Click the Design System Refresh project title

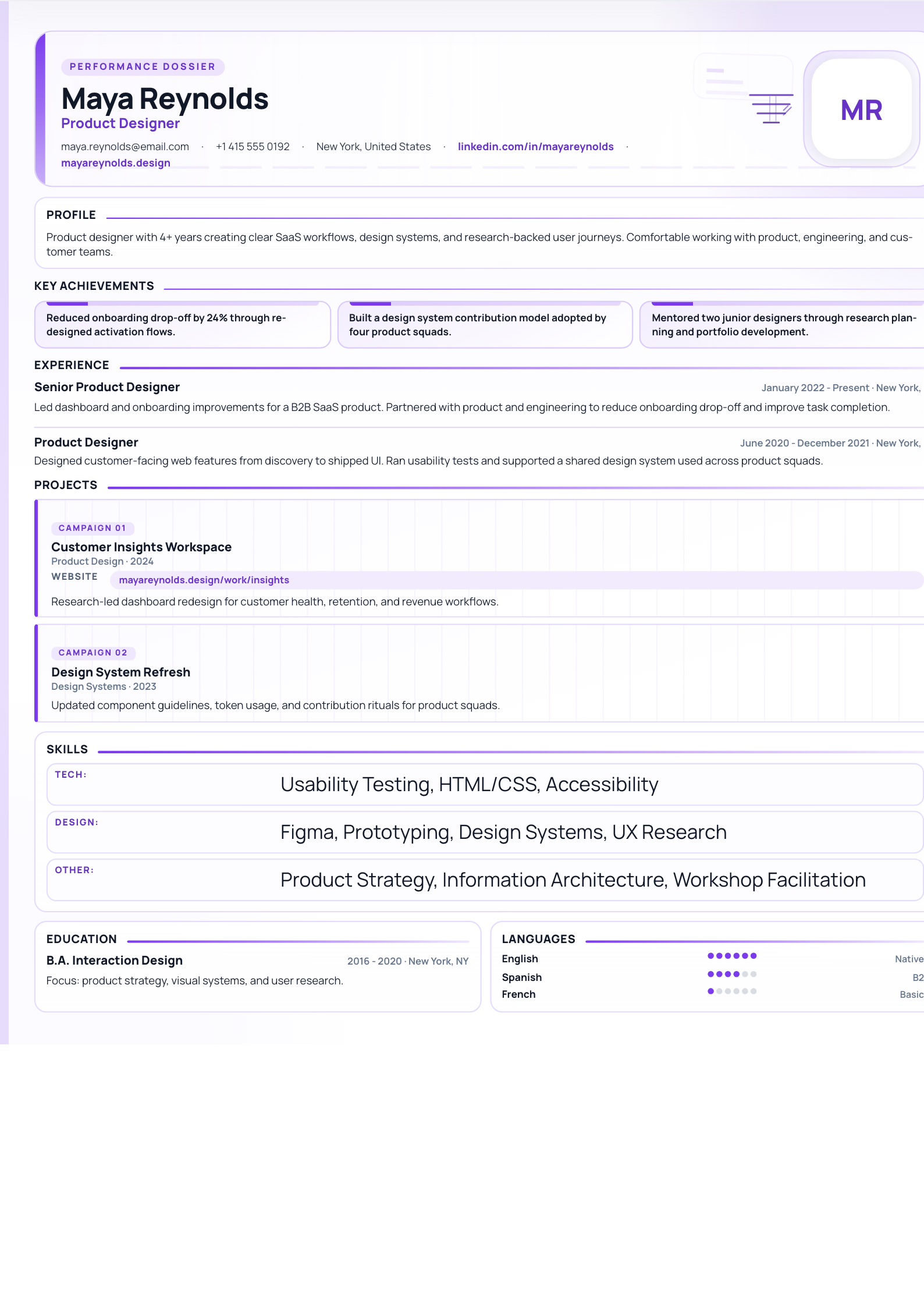[x=121, y=672]
